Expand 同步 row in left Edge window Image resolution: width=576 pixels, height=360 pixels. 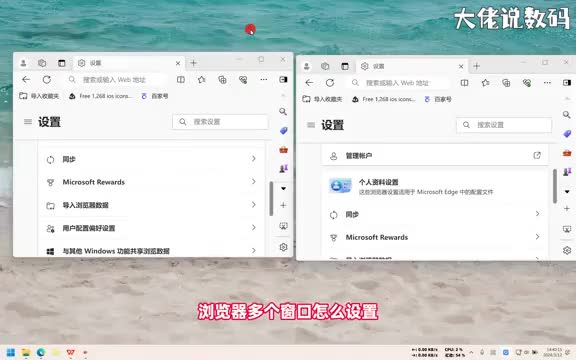click(x=151, y=159)
